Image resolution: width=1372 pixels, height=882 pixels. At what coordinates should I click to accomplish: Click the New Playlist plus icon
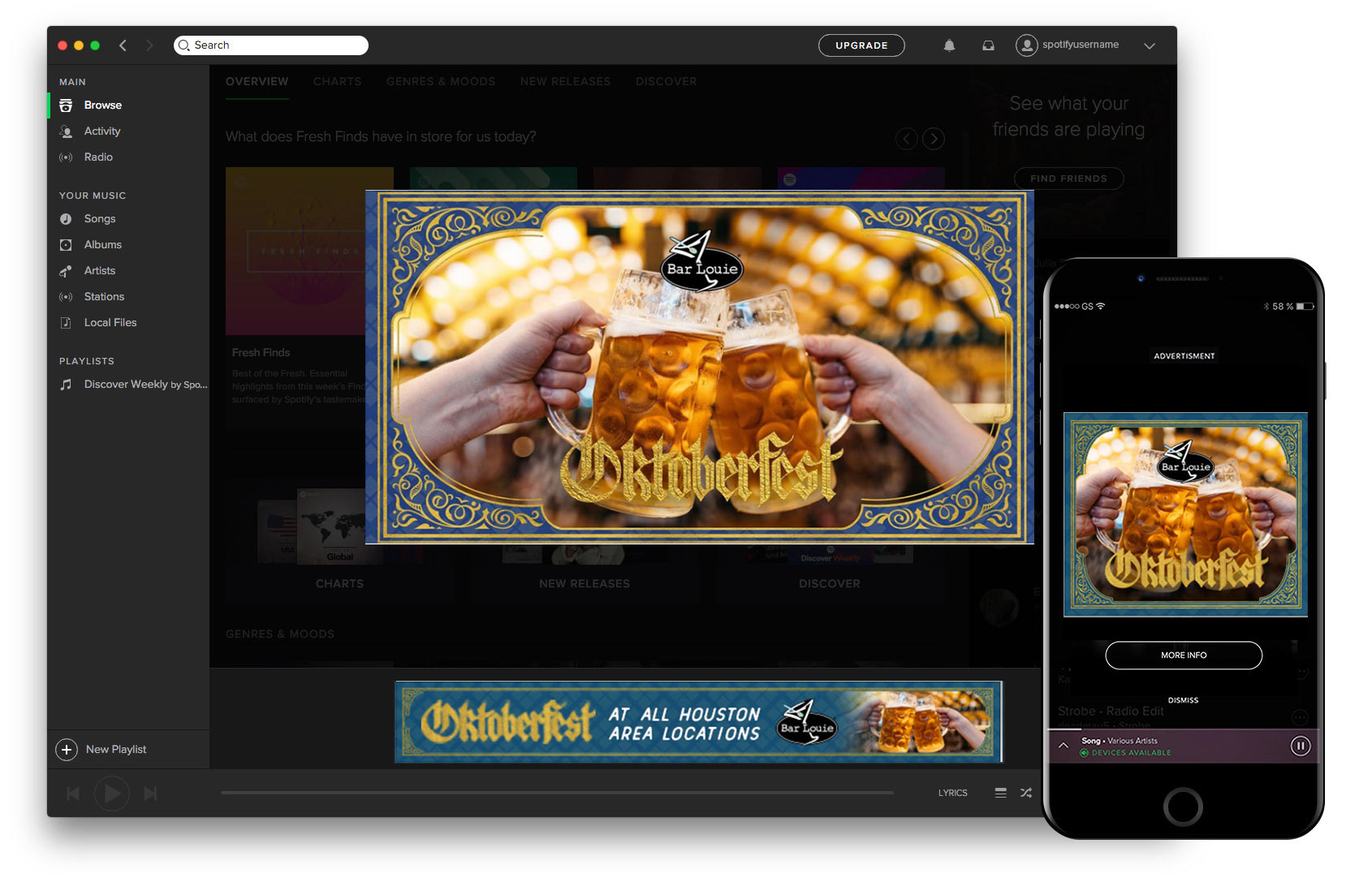(67, 750)
